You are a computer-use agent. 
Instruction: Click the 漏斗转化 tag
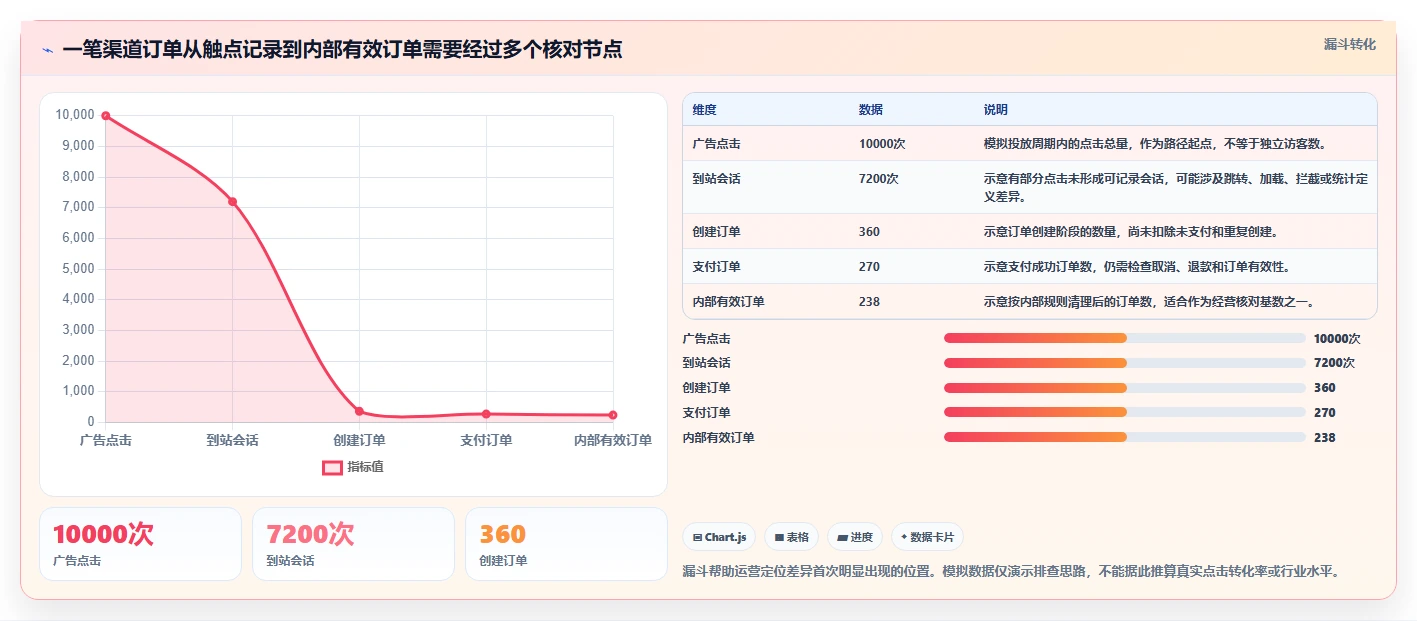click(1349, 44)
